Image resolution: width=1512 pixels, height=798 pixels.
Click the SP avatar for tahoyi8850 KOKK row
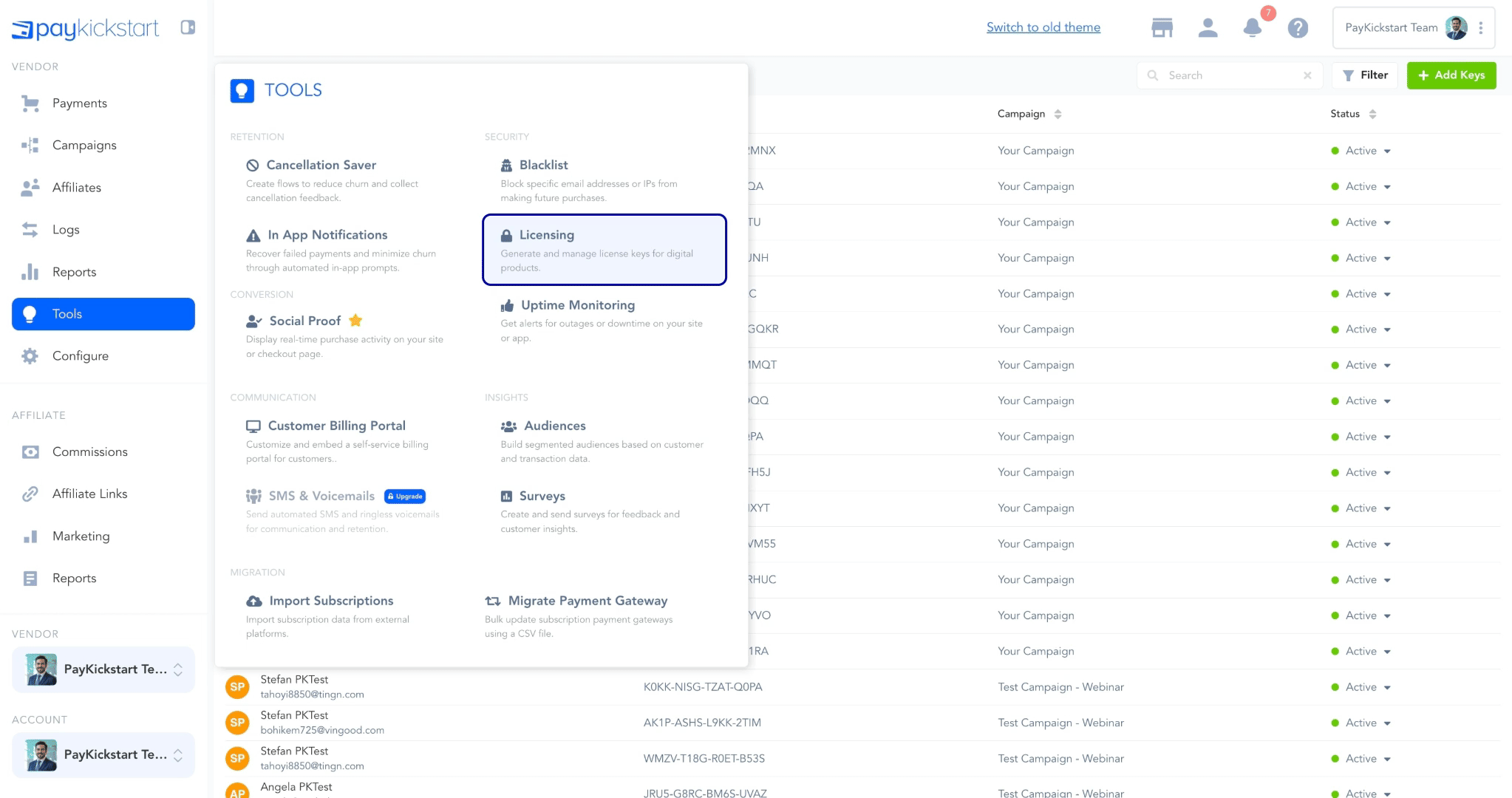click(x=237, y=687)
